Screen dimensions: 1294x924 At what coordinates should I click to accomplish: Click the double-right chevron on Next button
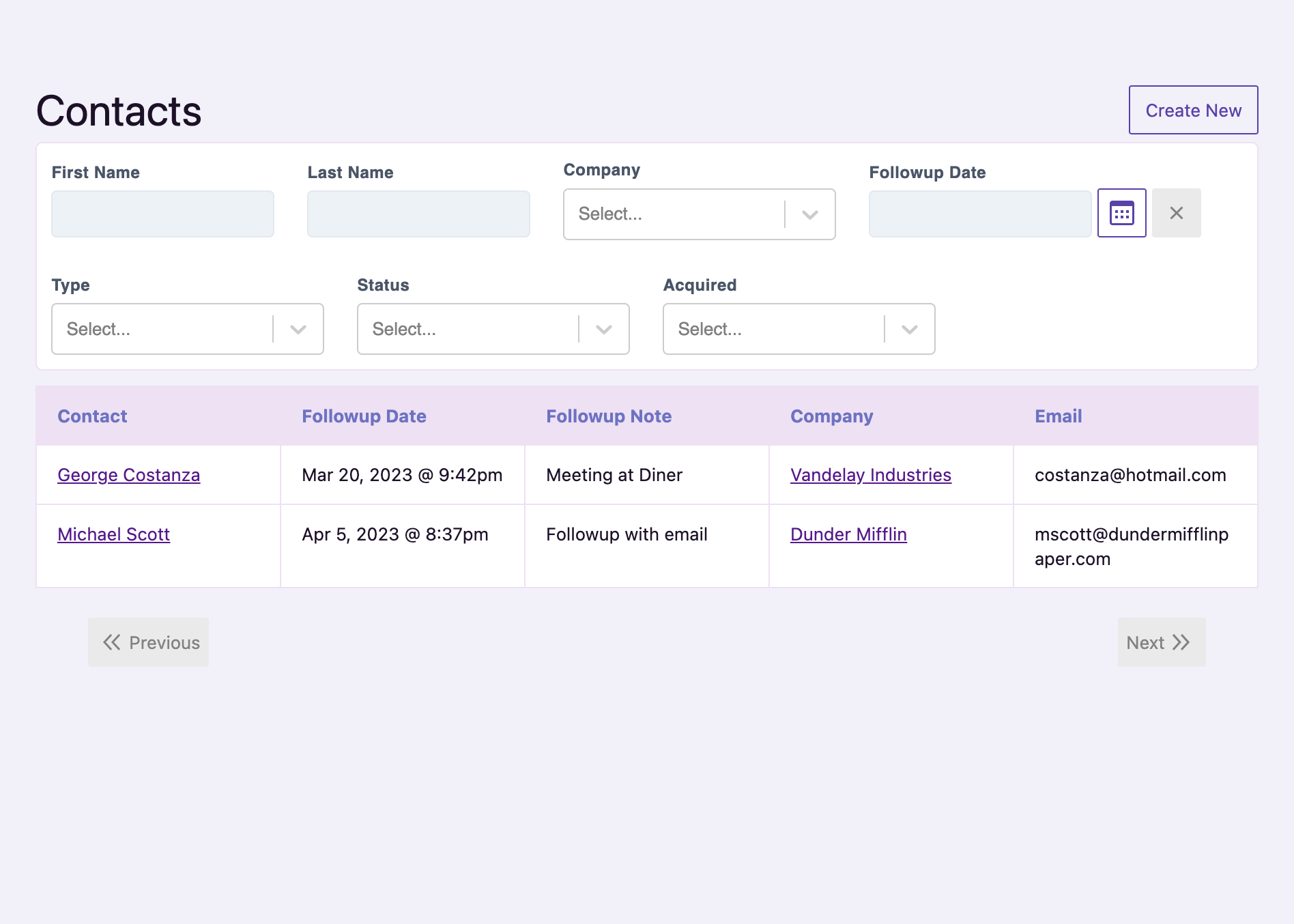tap(1181, 642)
